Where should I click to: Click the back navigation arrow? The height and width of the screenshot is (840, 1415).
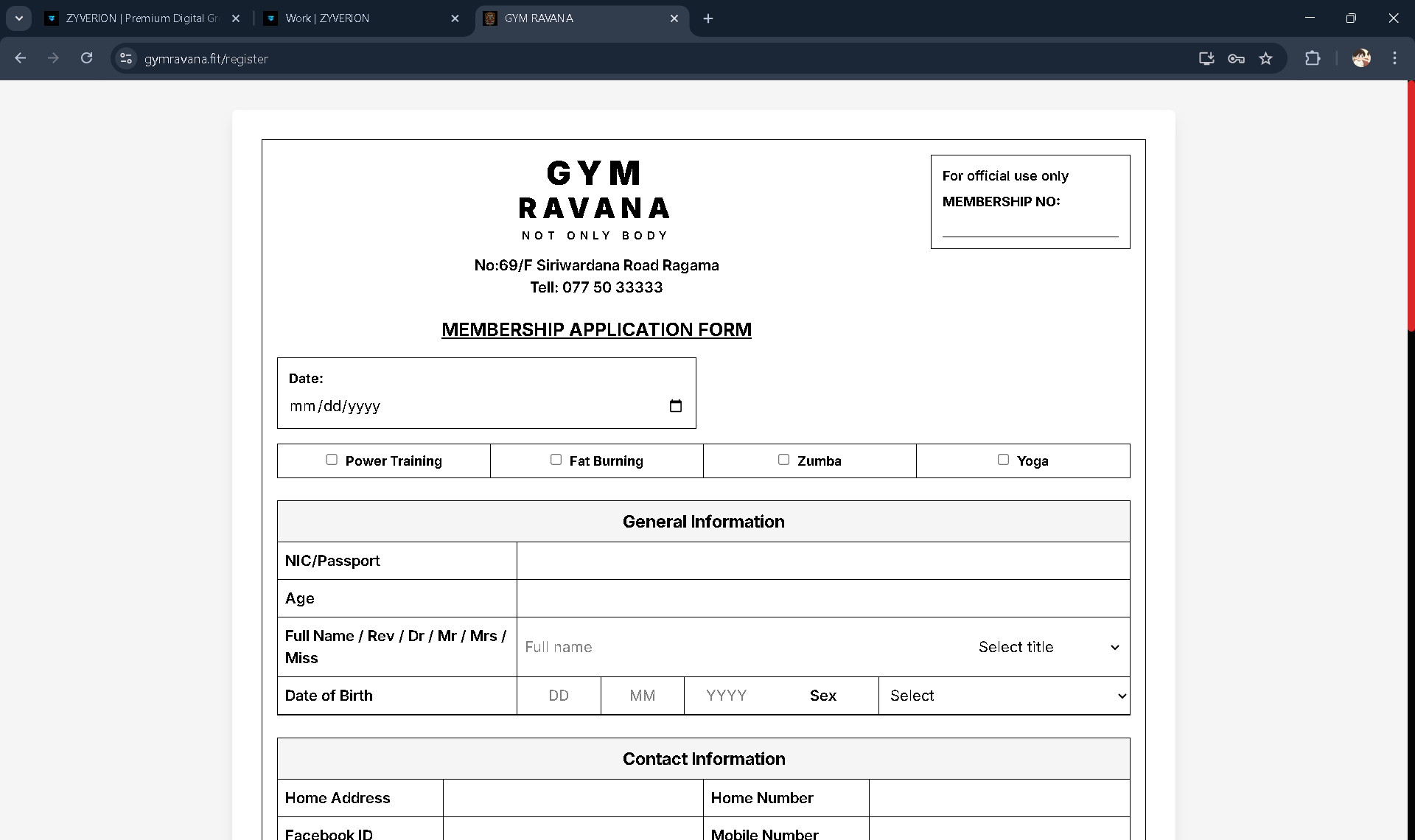(20, 58)
